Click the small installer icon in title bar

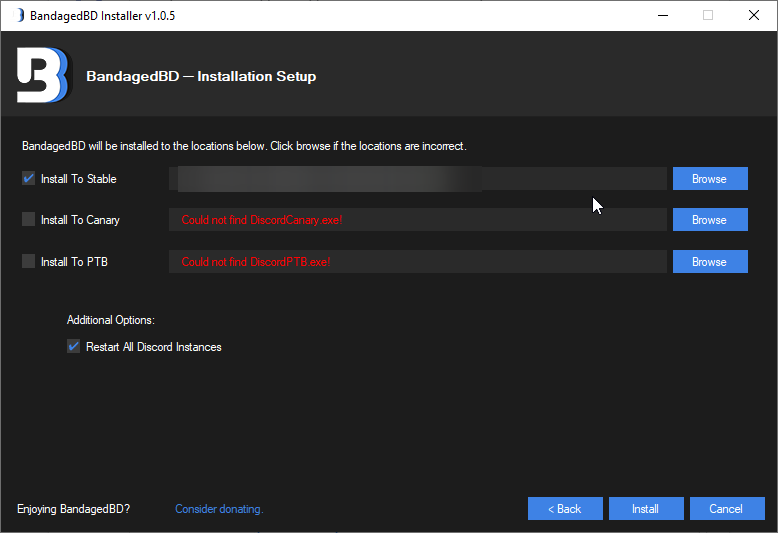coord(19,16)
